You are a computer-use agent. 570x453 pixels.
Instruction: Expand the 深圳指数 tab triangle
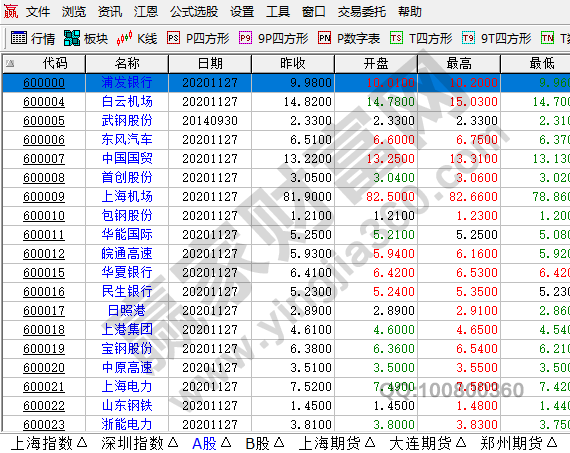click(x=173, y=442)
